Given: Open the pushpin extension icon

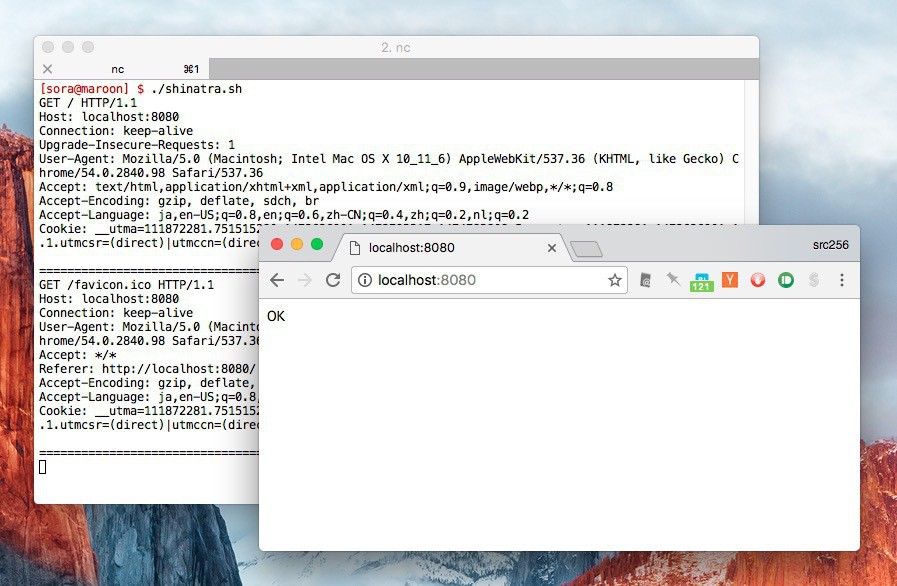Looking at the screenshot, I should click(673, 279).
